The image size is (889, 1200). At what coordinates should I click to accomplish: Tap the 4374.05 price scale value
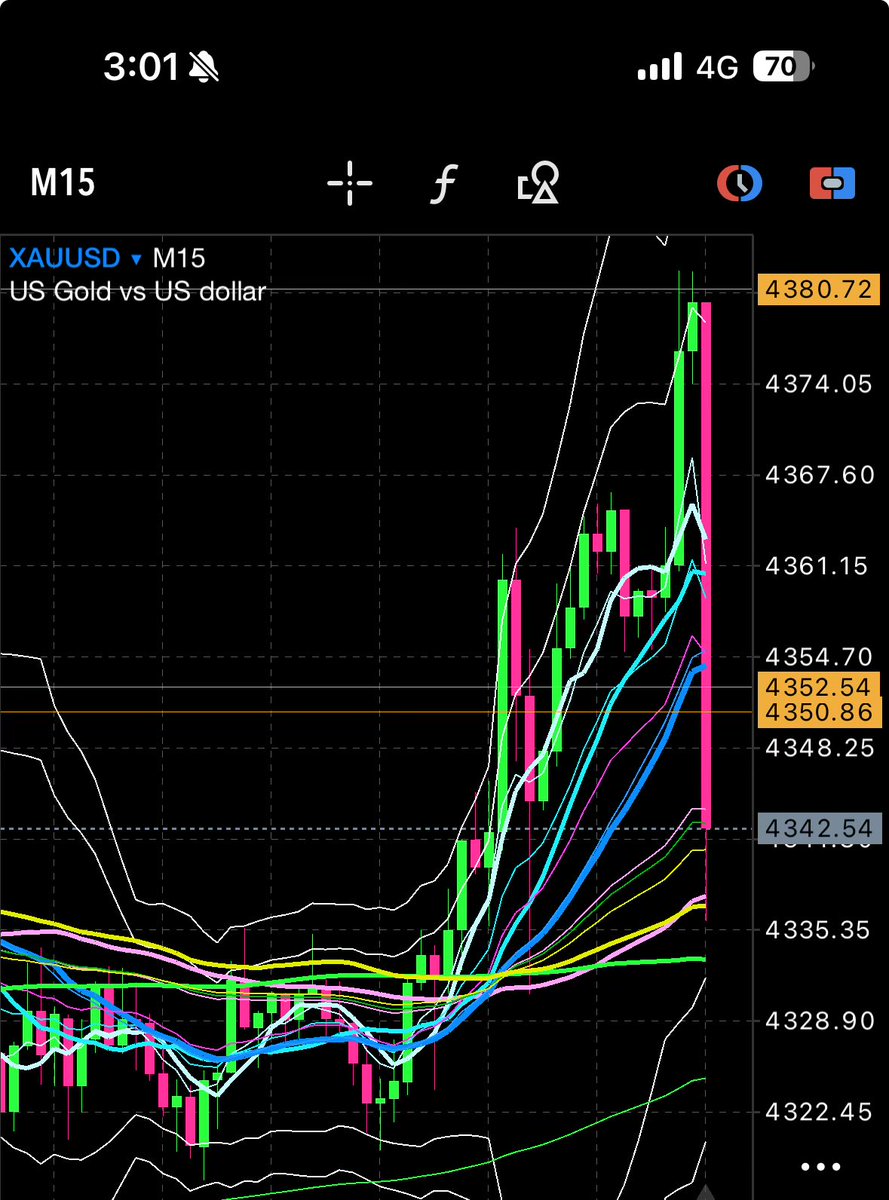(819, 383)
